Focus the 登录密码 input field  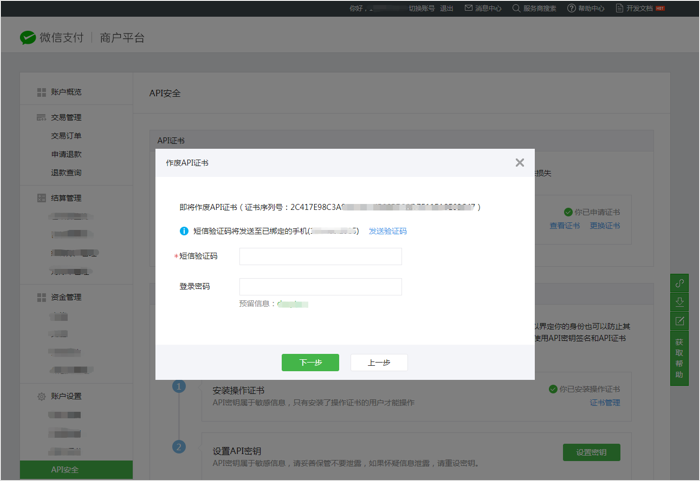(x=321, y=287)
